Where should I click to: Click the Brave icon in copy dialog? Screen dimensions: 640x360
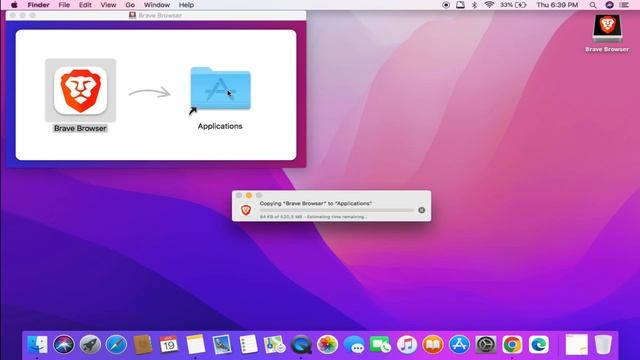(246, 210)
